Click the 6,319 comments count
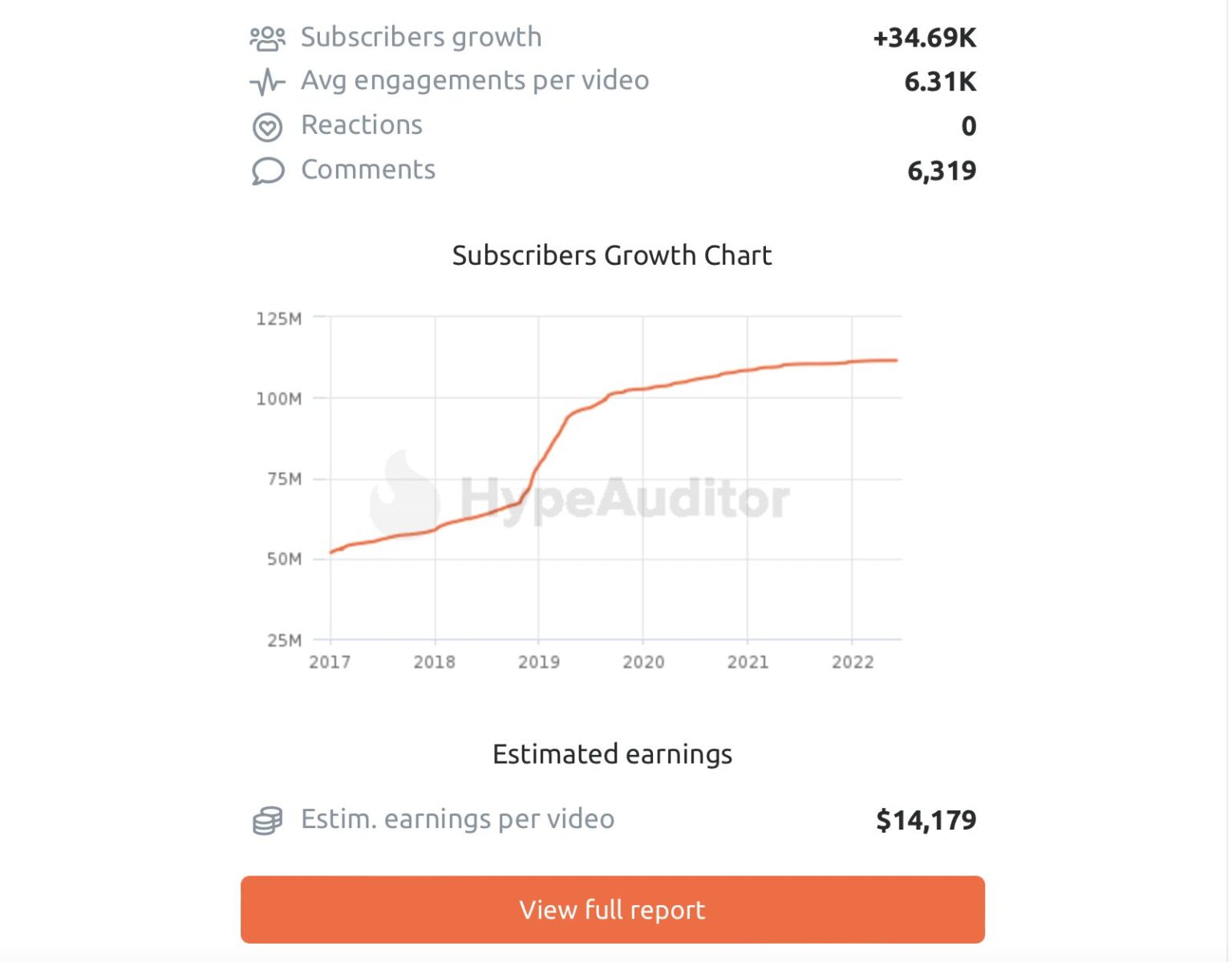This screenshot has height=962, width=1232. pyautogui.click(x=942, y=170)
